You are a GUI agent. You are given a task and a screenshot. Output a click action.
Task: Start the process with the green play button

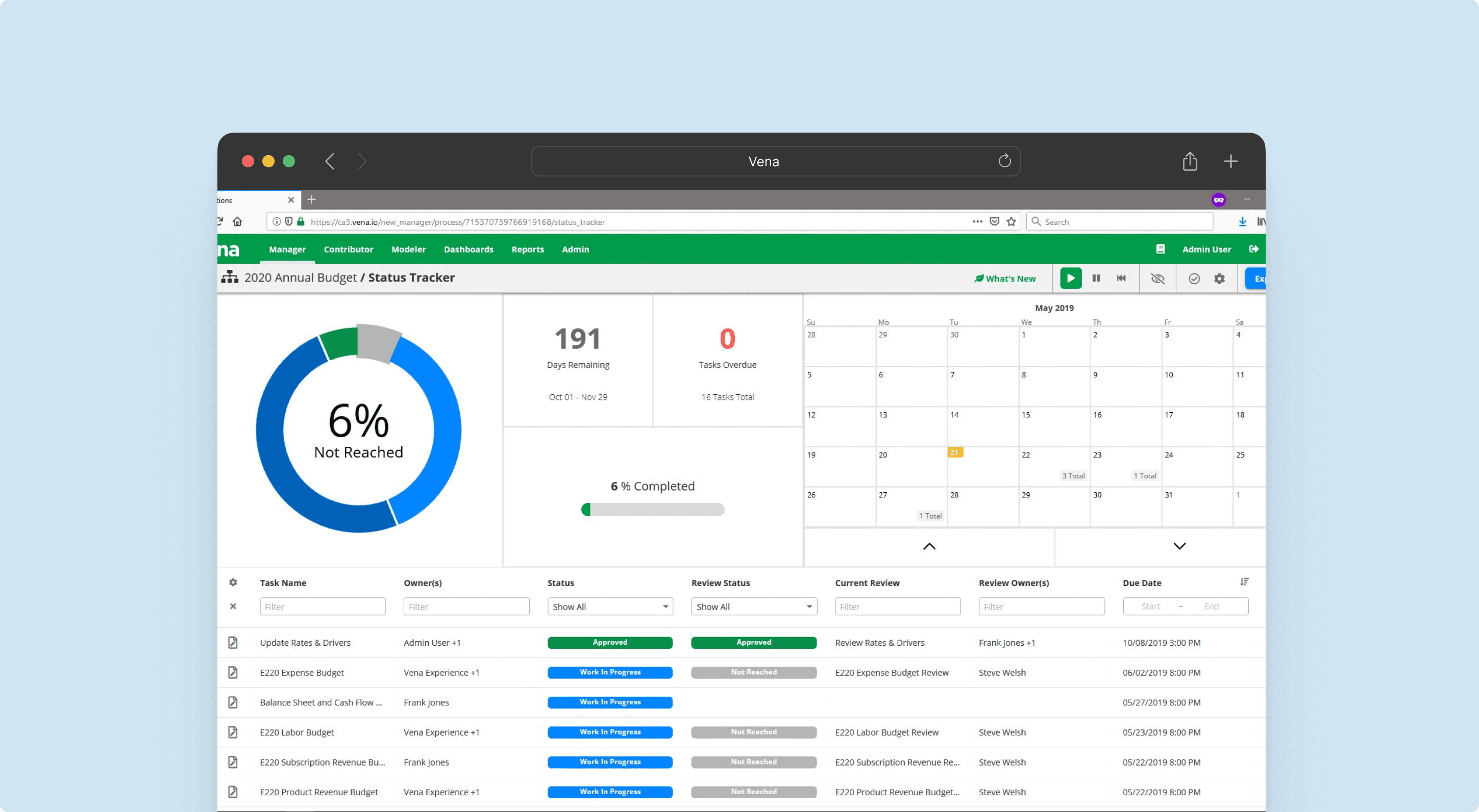[x=1070, y=278]
